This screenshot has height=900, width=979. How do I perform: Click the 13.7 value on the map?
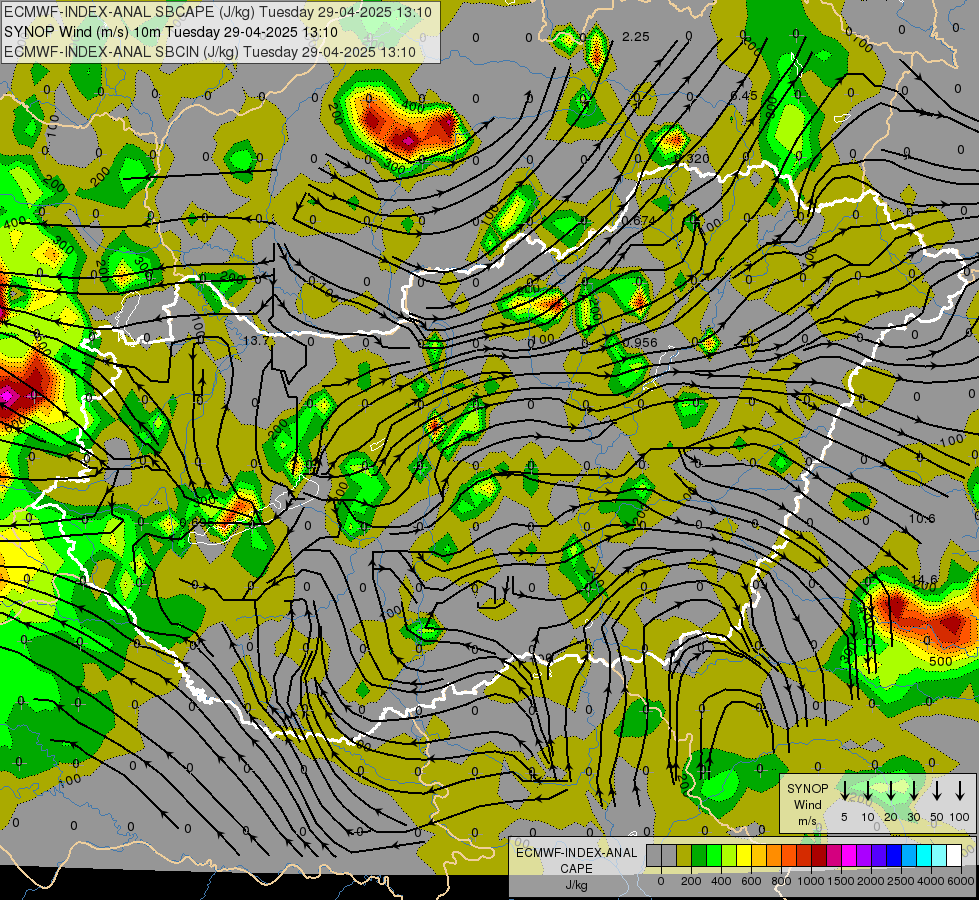[x=255, y=341]
